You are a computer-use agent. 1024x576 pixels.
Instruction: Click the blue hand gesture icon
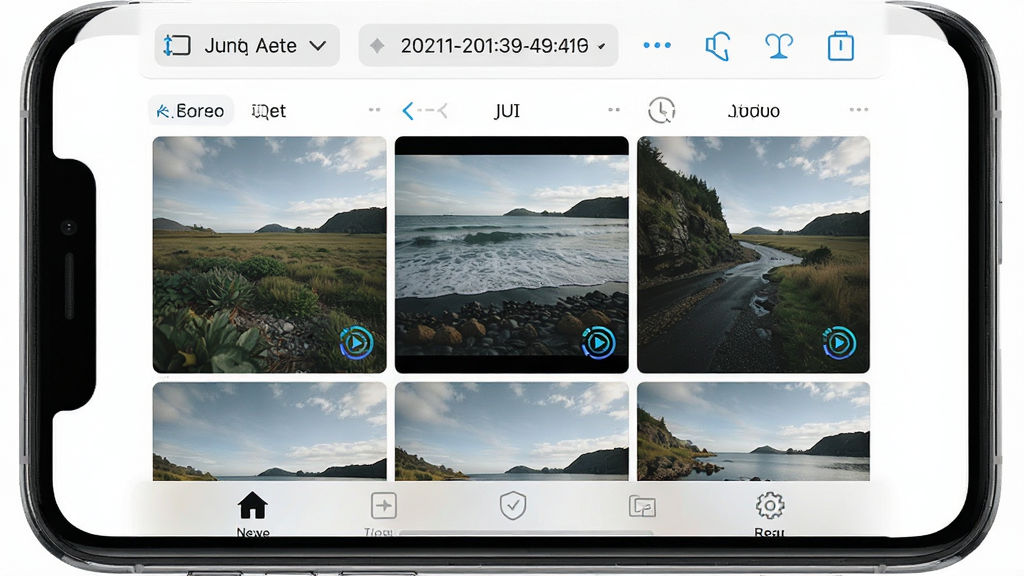(x=717, y=46)
